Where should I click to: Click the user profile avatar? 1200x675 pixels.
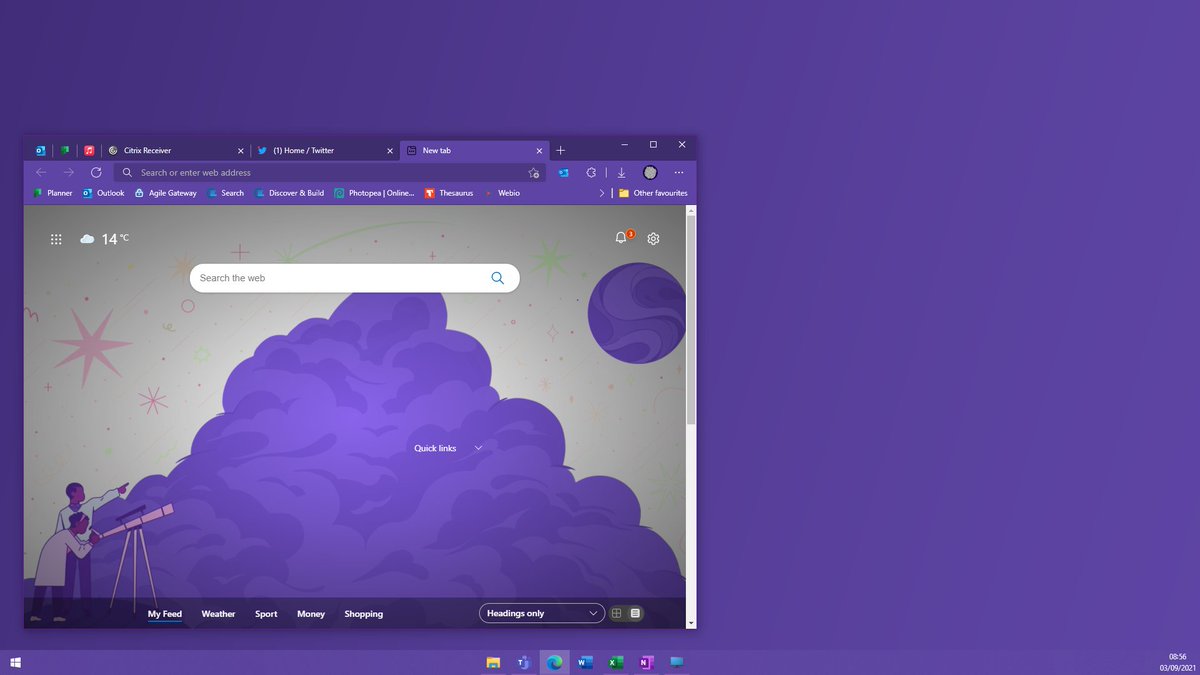650,173
